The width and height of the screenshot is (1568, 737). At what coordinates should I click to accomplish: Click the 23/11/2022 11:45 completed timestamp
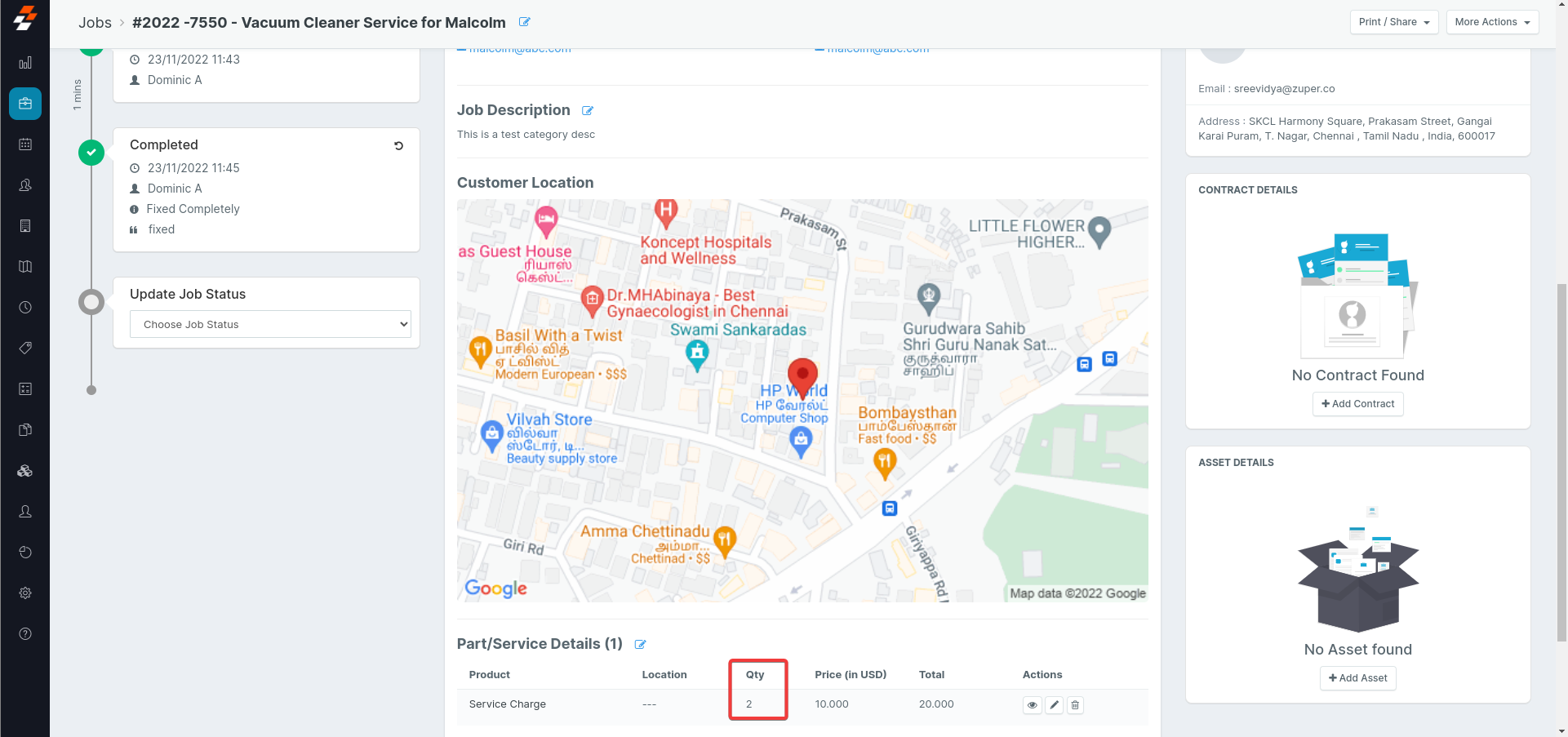coord(193,168)
